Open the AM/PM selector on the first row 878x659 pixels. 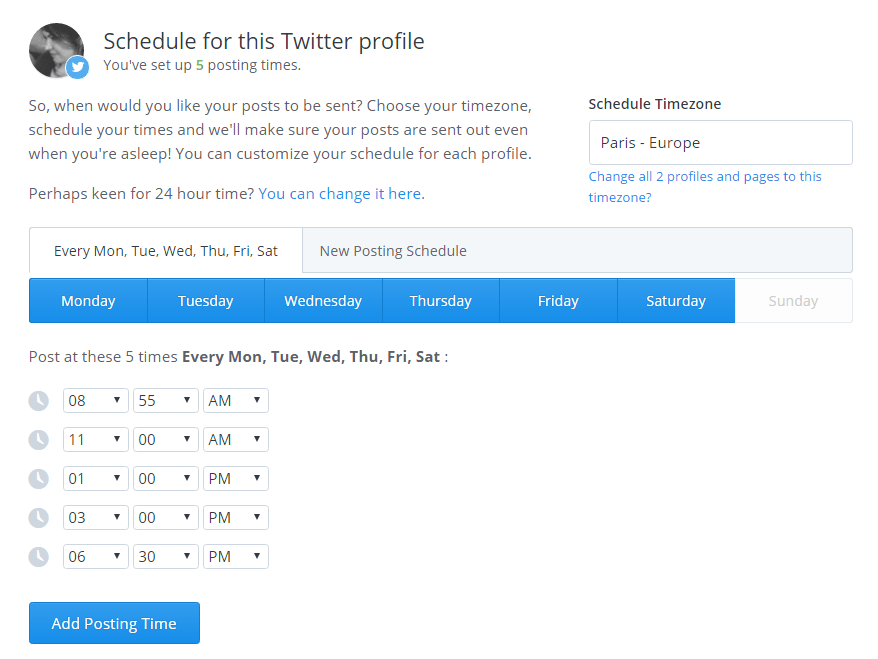(x=235, y=400)
